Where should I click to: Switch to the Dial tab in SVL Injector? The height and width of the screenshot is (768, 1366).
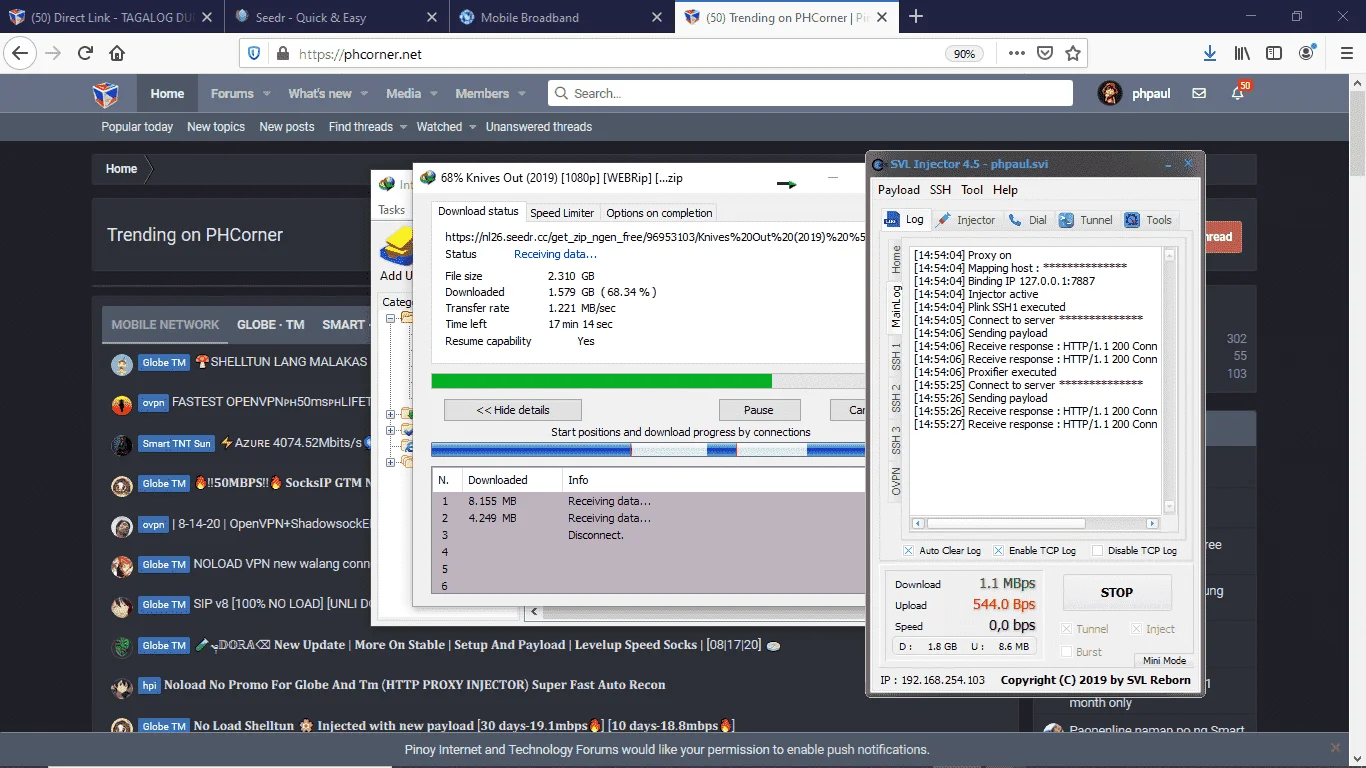point(1028,220)
